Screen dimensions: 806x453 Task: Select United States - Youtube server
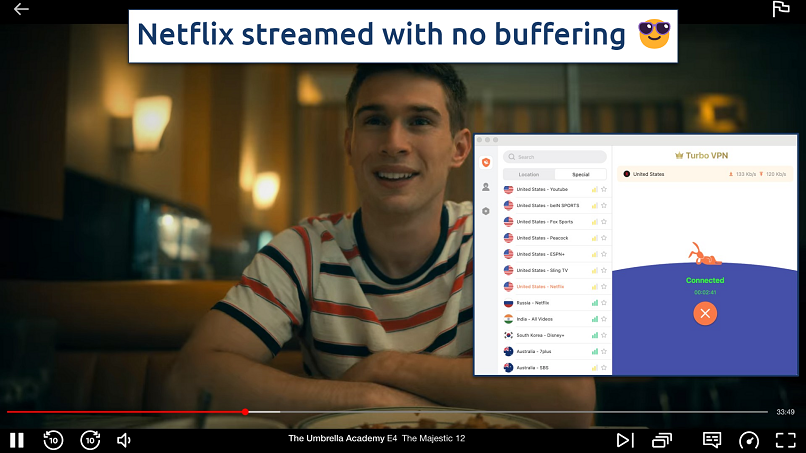pos(555,189)
